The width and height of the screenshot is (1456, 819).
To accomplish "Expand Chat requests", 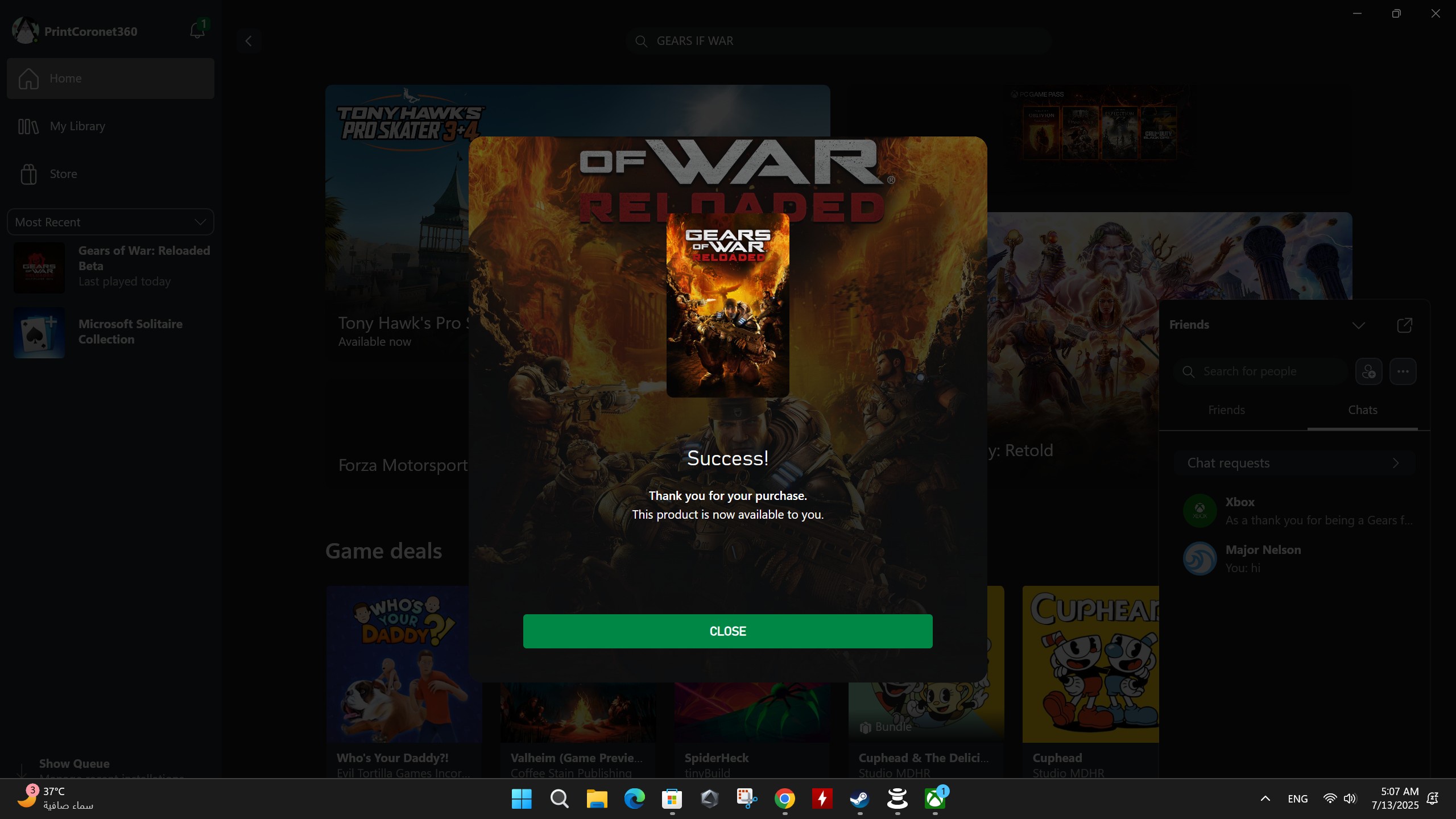I will [x=1294, y=463].
